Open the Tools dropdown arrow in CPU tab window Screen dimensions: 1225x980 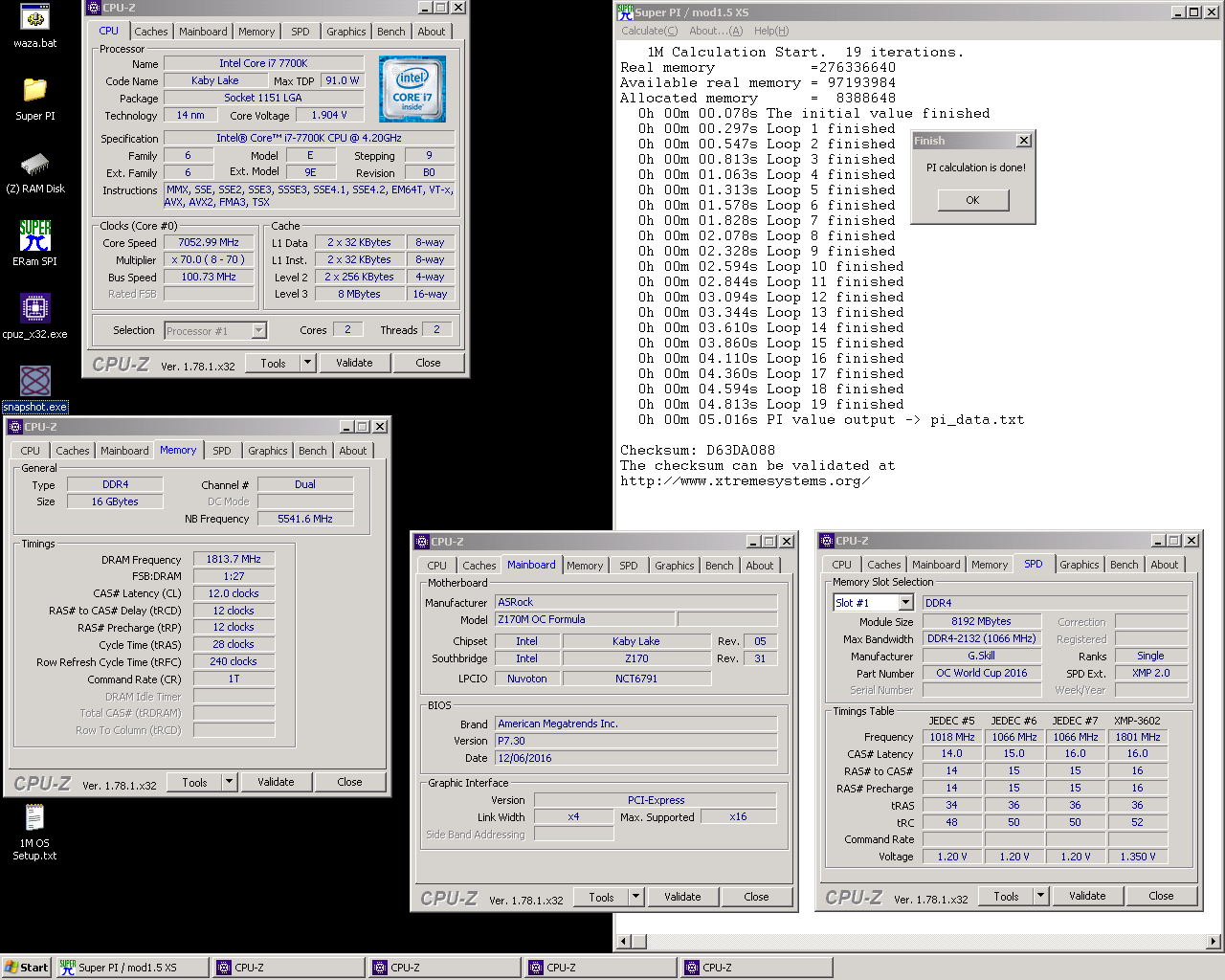pyautogui.click(x=307, y=363)
